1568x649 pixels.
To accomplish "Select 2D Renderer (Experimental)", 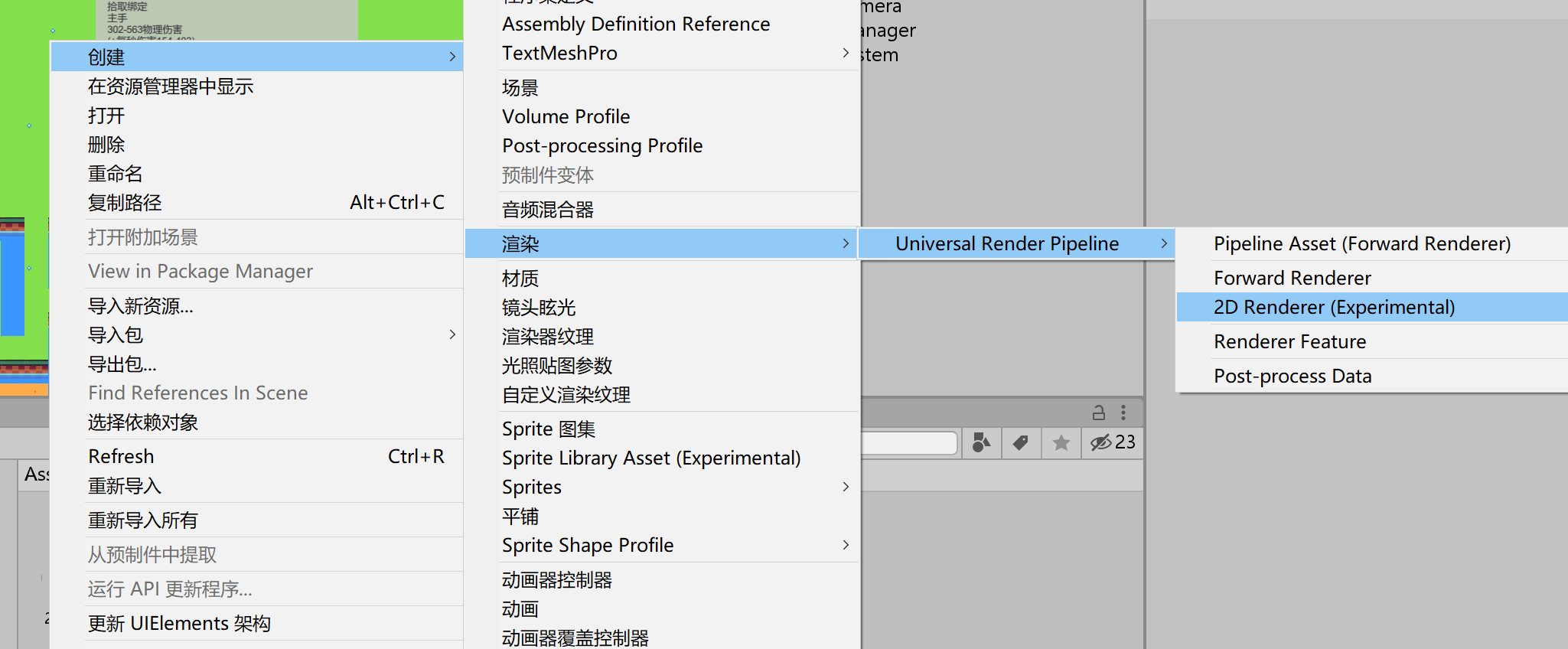I will coord(1333,307).
